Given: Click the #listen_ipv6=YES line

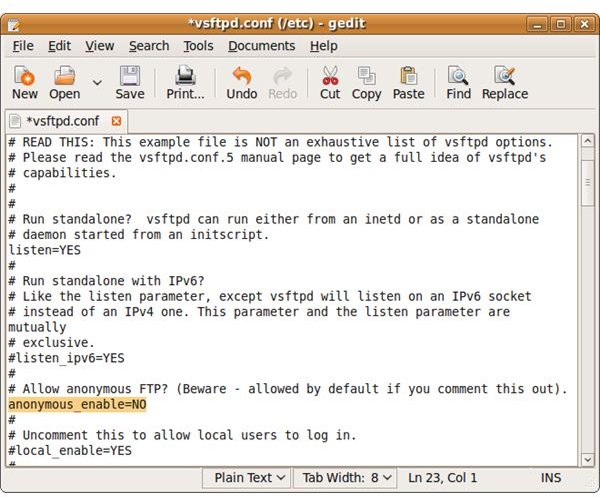Looking at the screenshot, I should (66, 358).
